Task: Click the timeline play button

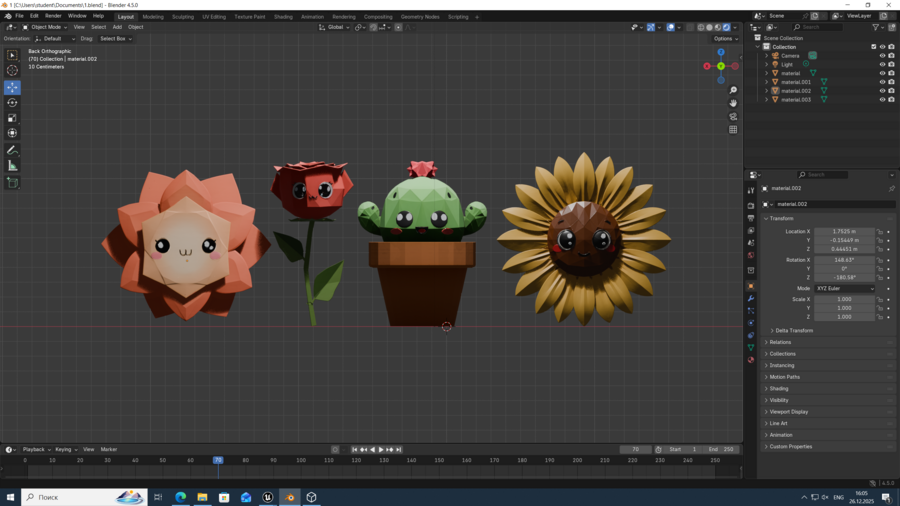Action: click(x=381, y=450)
